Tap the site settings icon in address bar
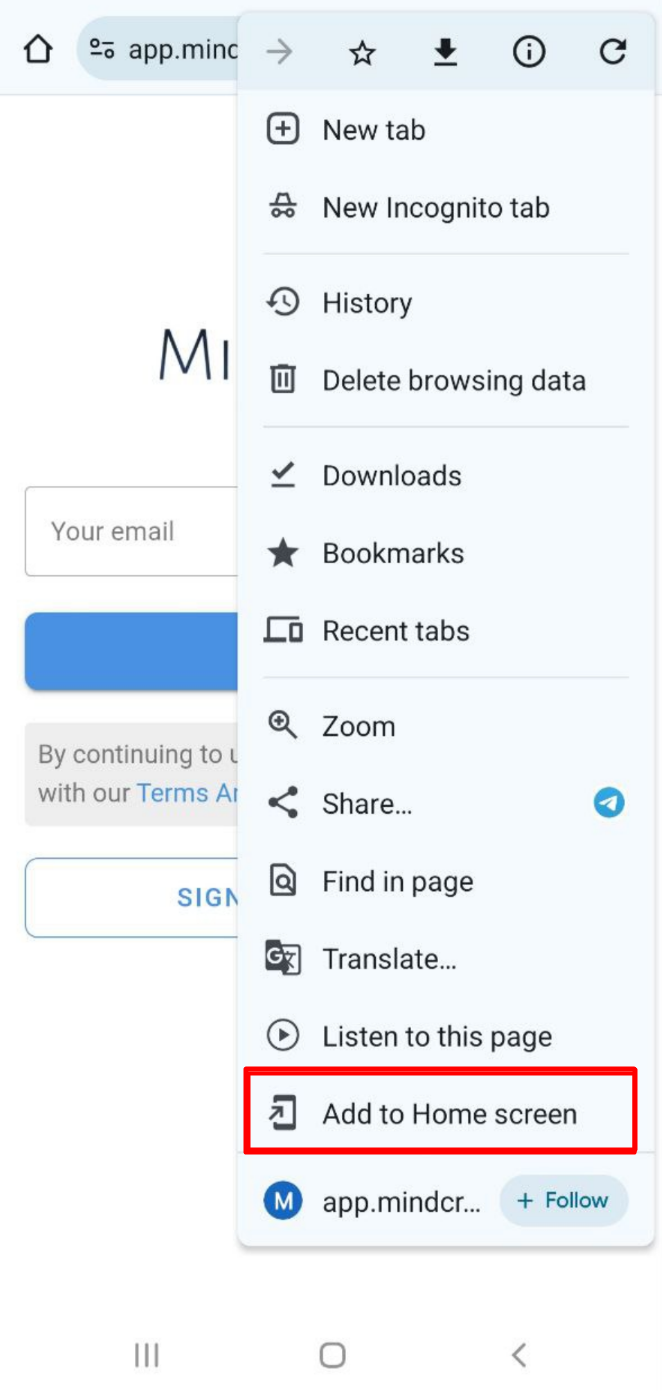The image size is (662, 1391). pos(102,49)
